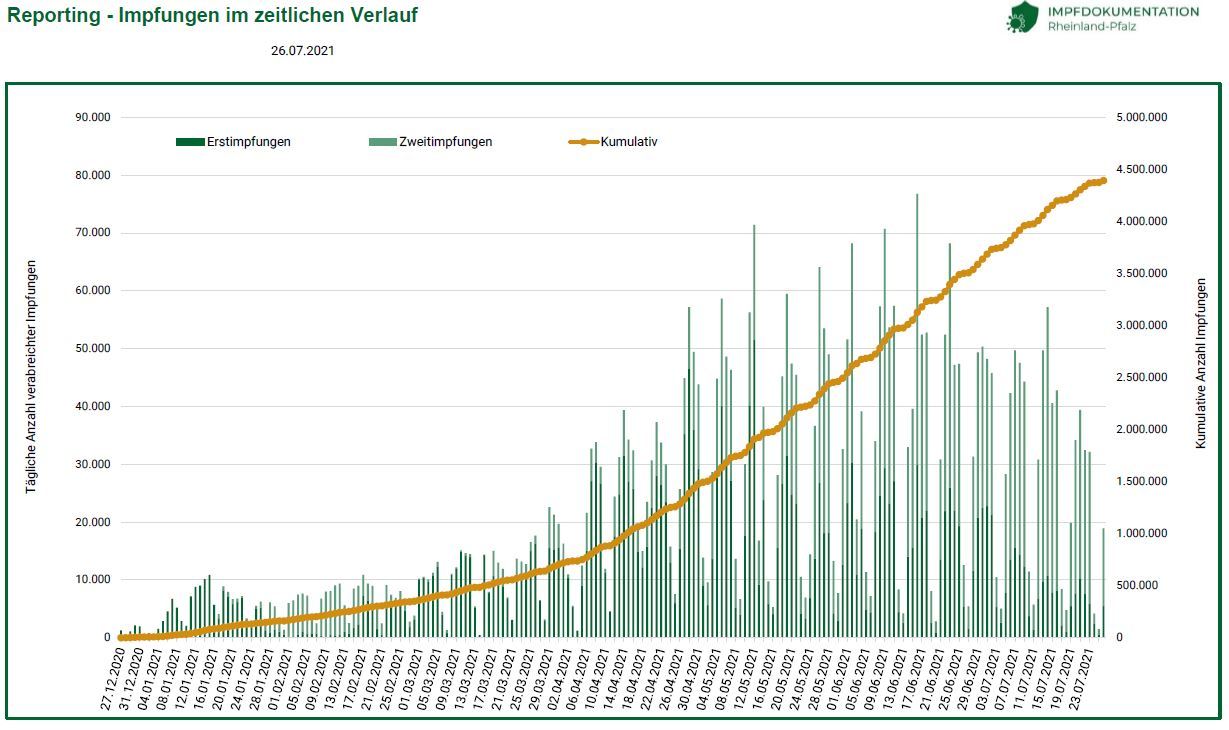
Task: Click the 90.000 tick on the left axis
Action: pos(92,117)
